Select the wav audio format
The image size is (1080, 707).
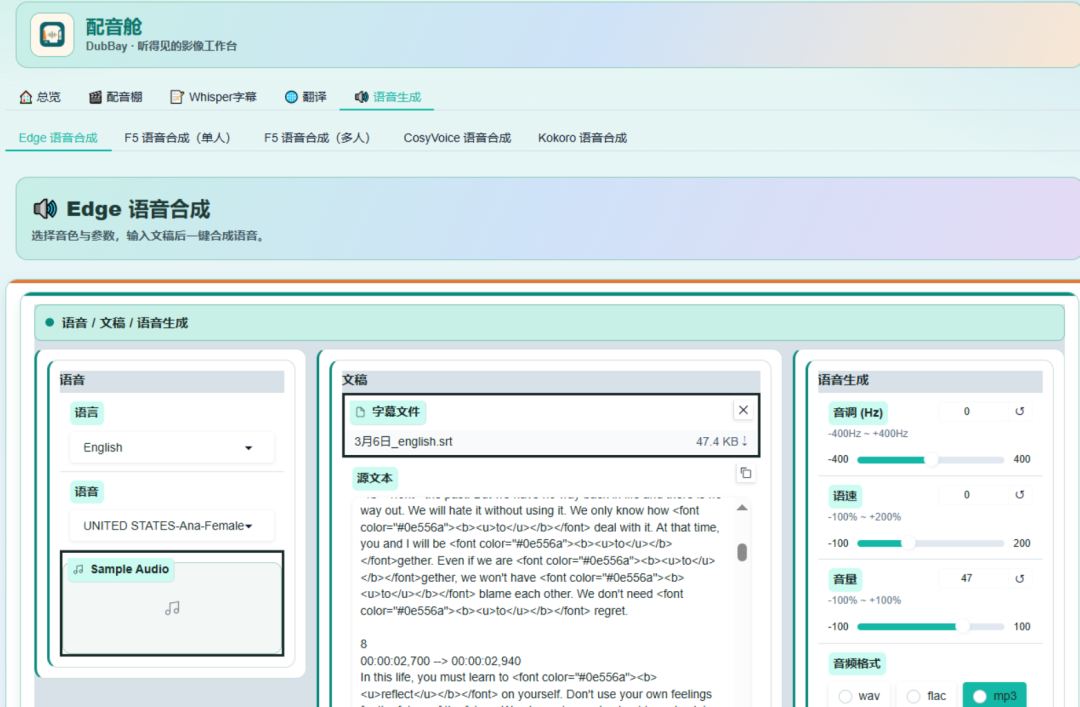pyautogui.click(x=860, y=695)
